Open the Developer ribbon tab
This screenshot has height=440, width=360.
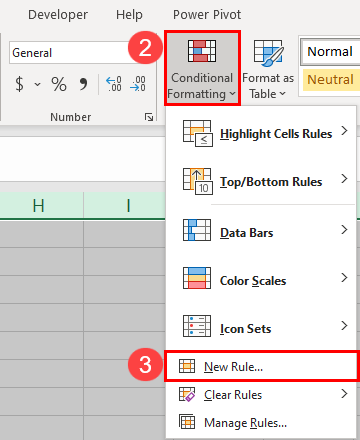point(58,15)
